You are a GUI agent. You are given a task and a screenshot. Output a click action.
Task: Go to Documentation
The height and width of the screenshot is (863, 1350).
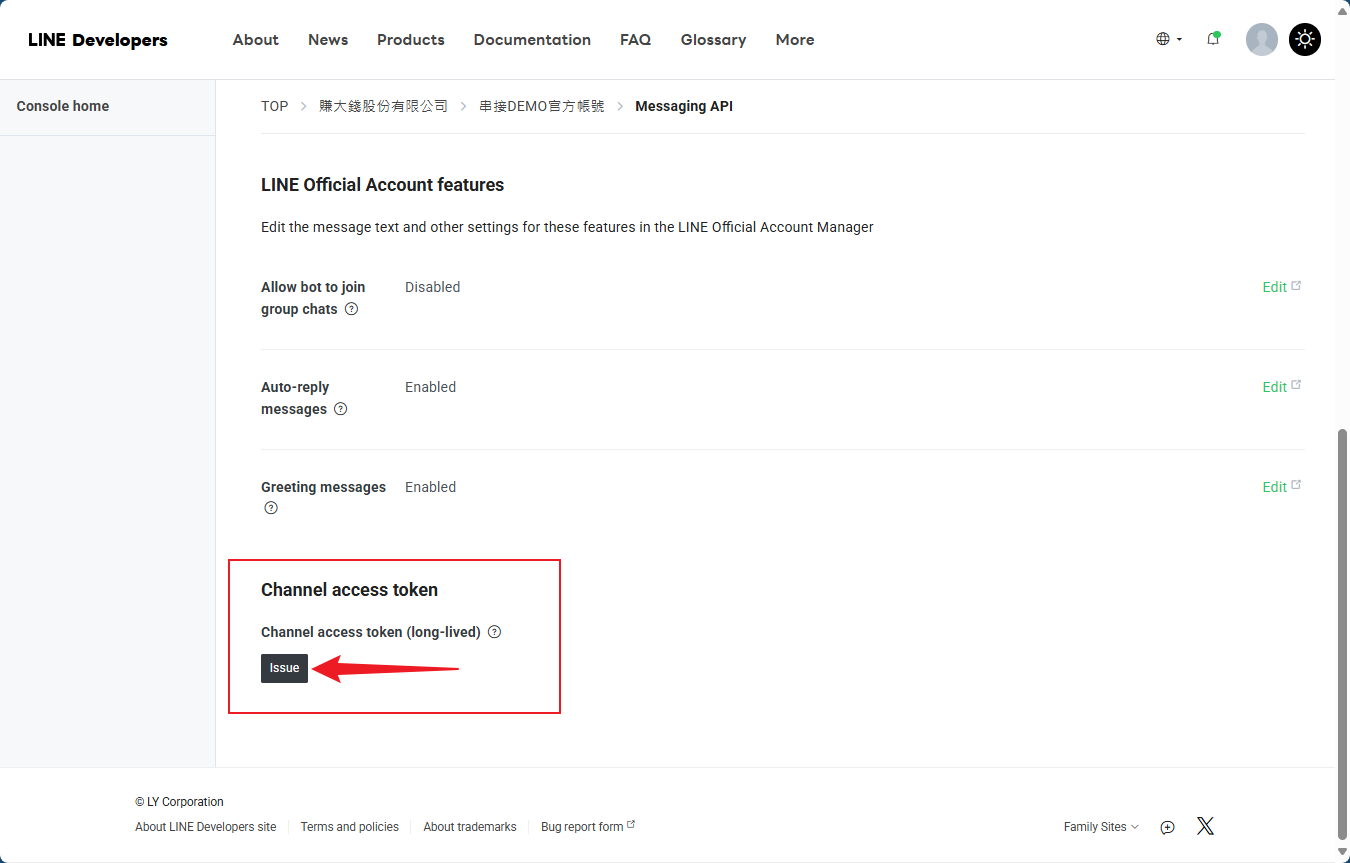coord(532,40)
